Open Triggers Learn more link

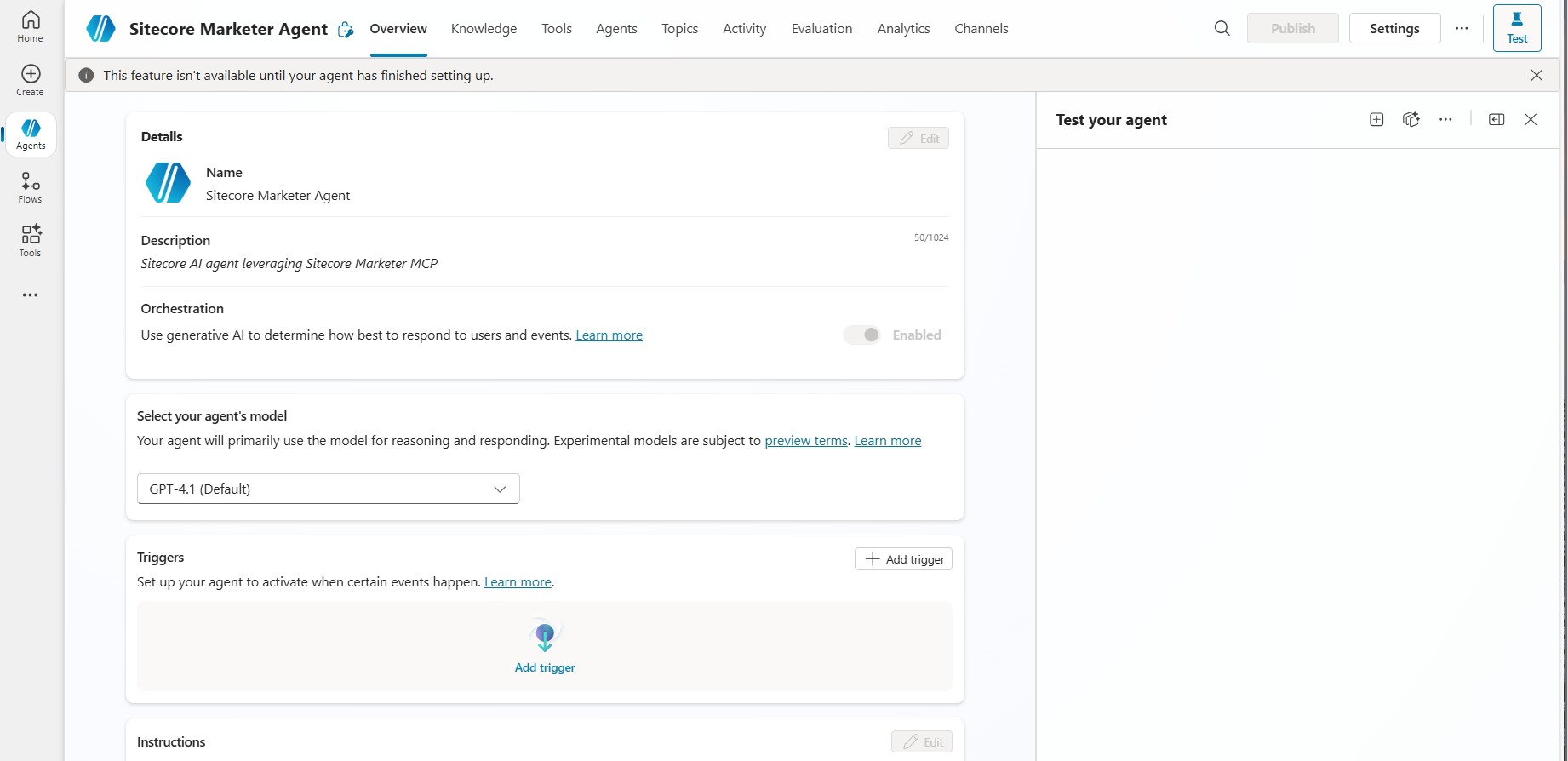[x=518, y=581]
